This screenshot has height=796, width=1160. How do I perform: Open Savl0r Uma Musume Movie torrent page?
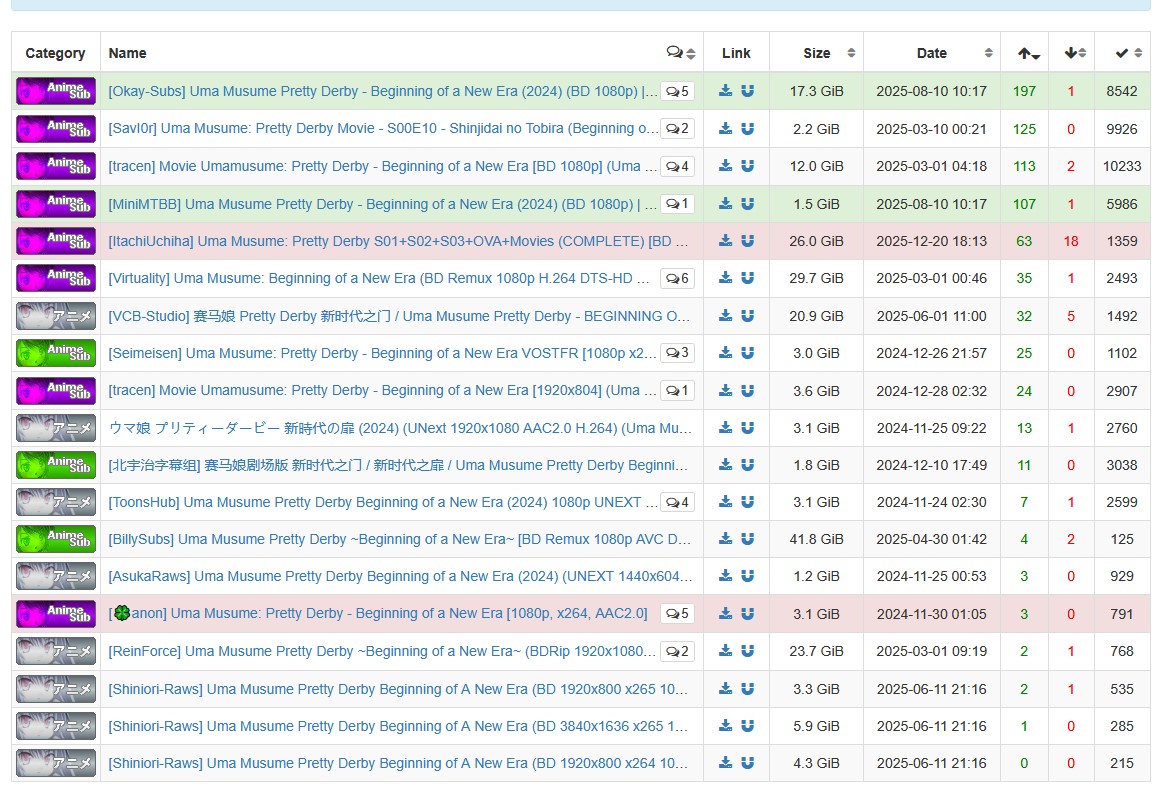click(x=383, y=129)
